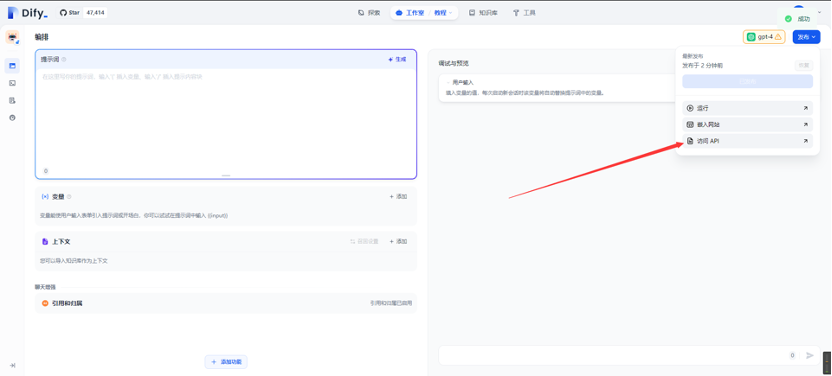Click the orange 引用和归属 citation icon

45,303
